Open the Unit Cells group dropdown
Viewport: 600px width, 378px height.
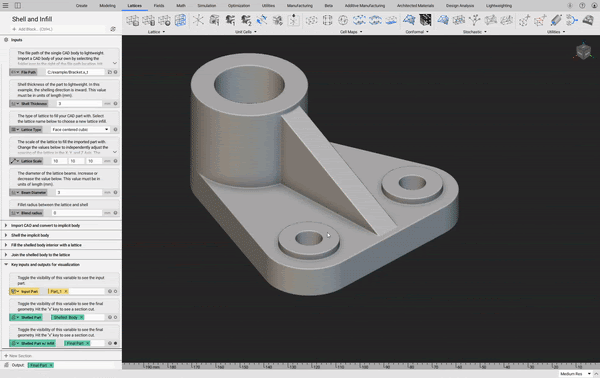pos(256,32)
